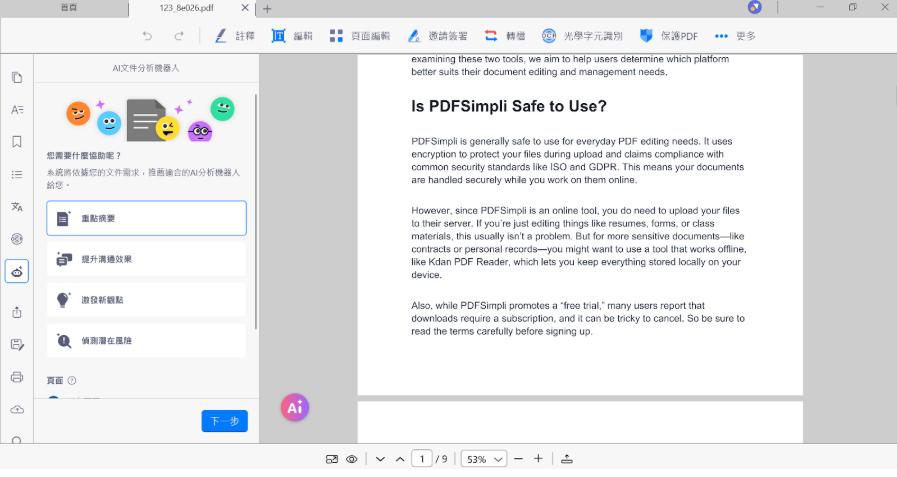The height and width of the screenshot is (477, 897).
Task: Open the text outline sidebar icon
Action: pyautogui.click(x=17, y=110)
